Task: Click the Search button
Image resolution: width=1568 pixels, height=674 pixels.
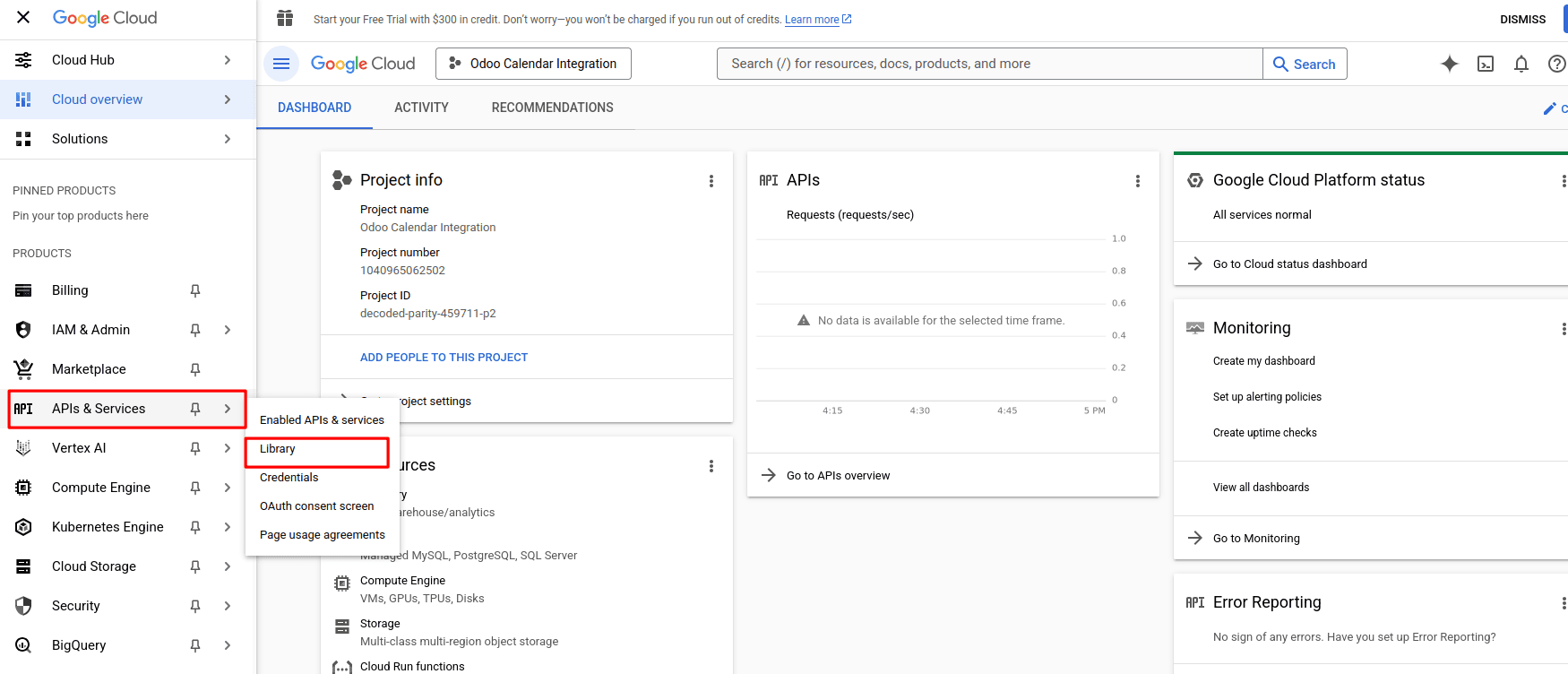Action: [x=1305, y=64]
